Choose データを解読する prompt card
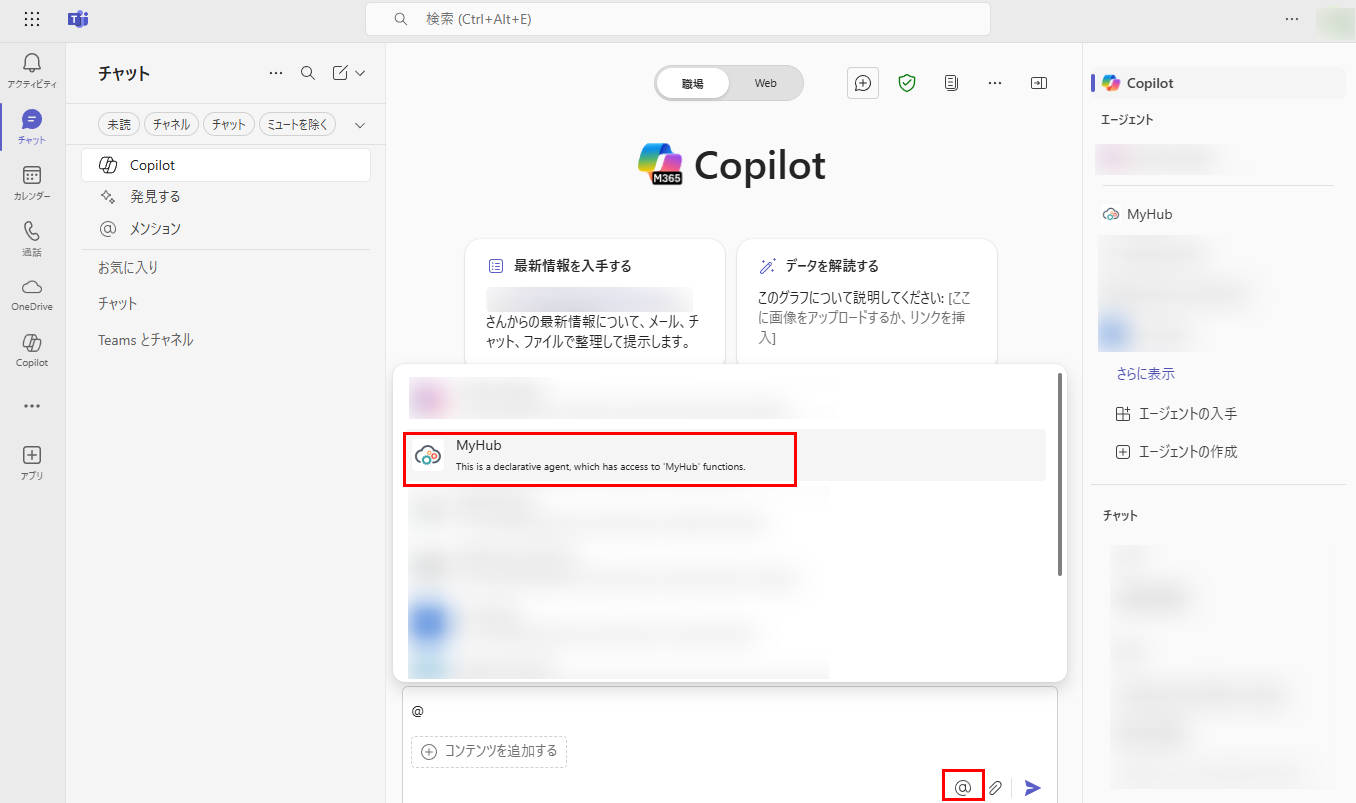 click(x=867, y=302)
